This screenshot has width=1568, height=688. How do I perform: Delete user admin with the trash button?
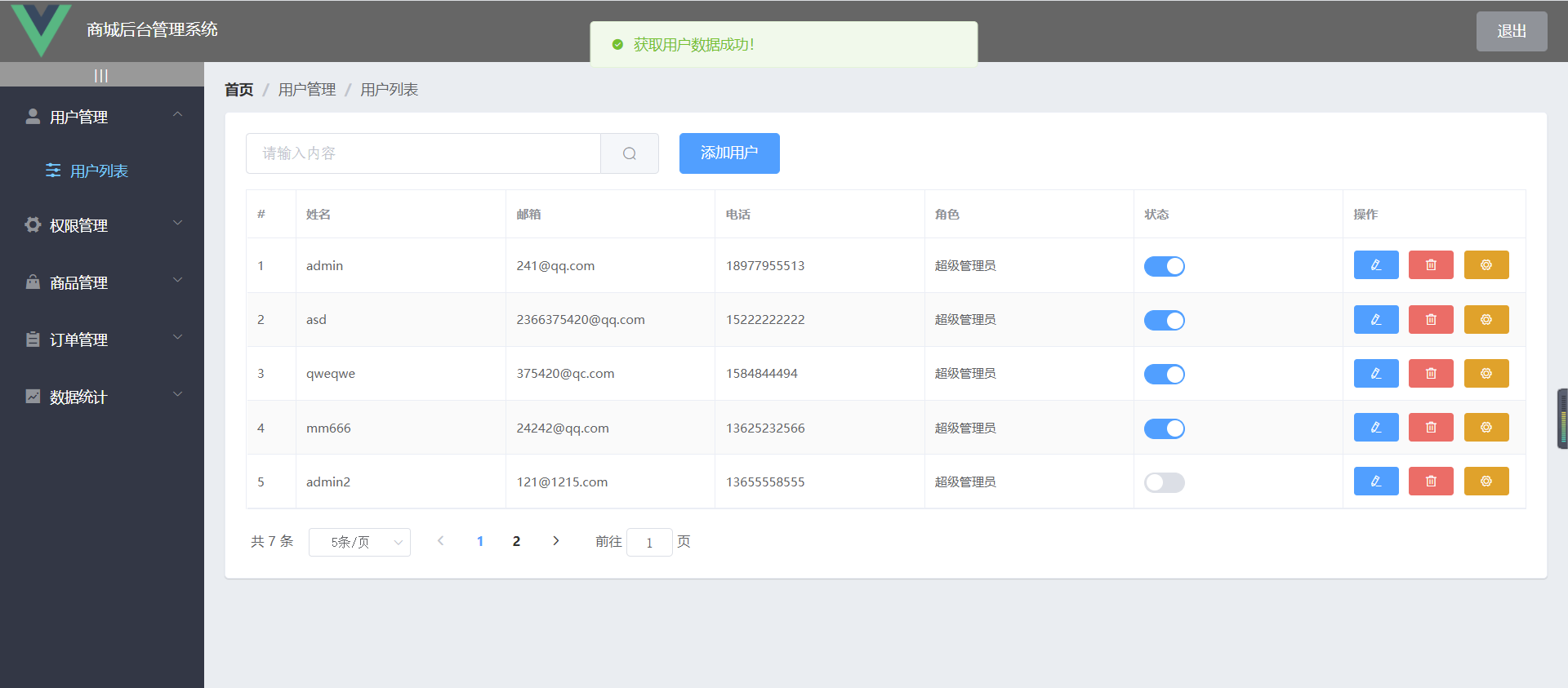coord(1431,265)
